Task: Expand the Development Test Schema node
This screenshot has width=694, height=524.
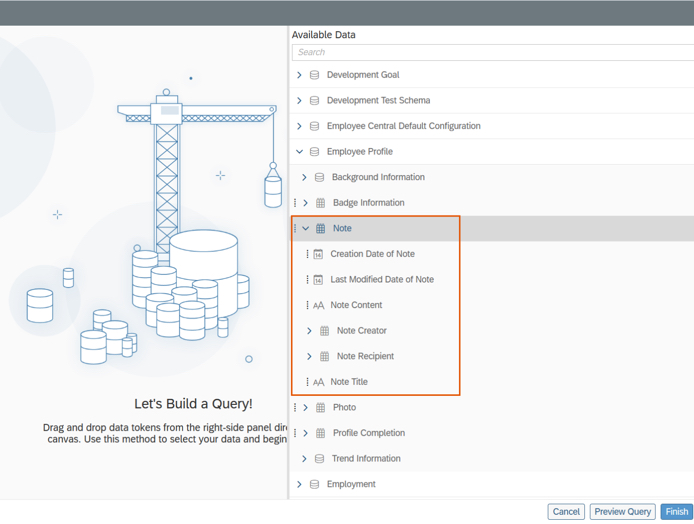Action: pyautogui.click(x=299, y=101)
